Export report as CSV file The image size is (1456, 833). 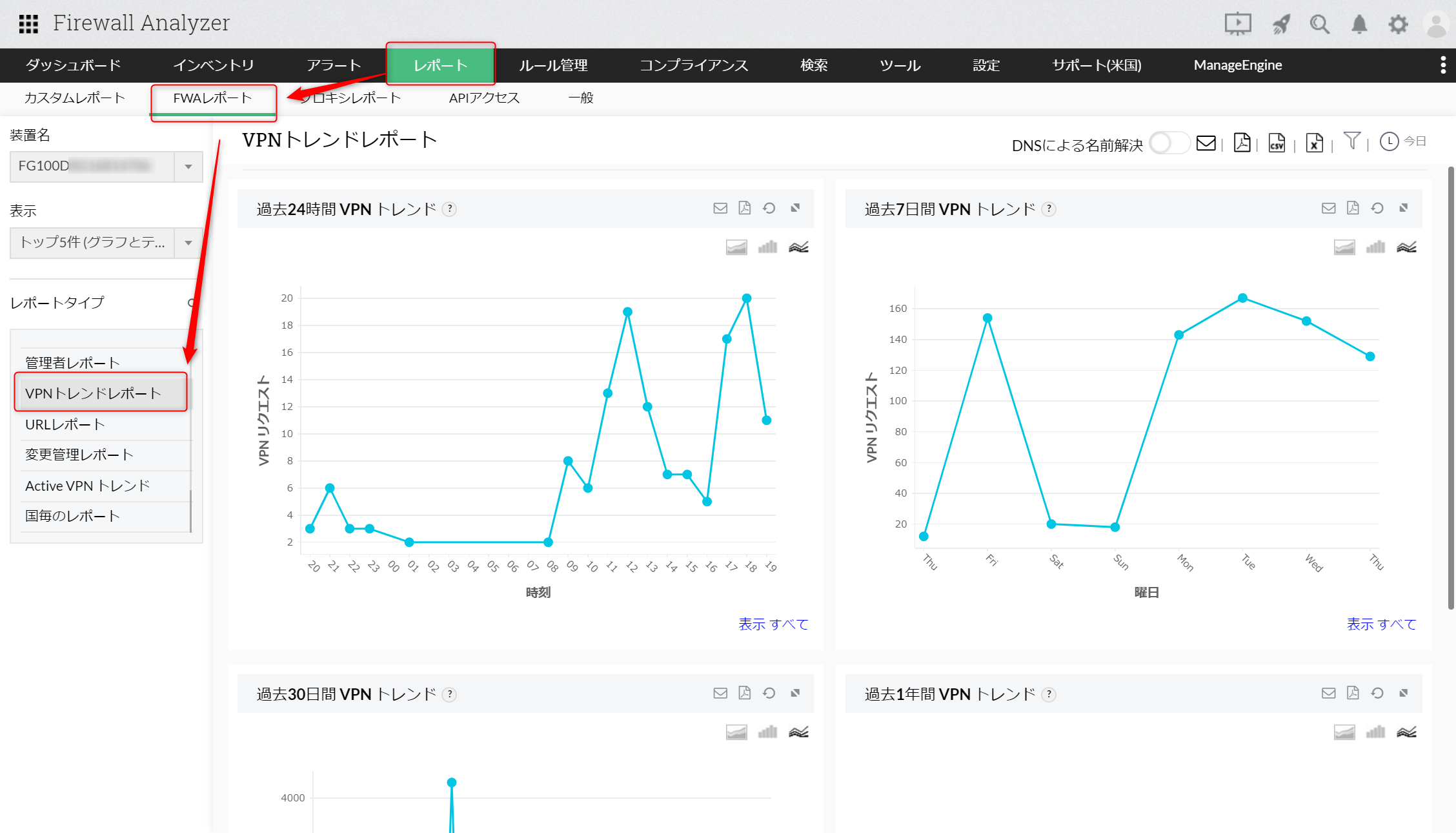(1277, 143)
